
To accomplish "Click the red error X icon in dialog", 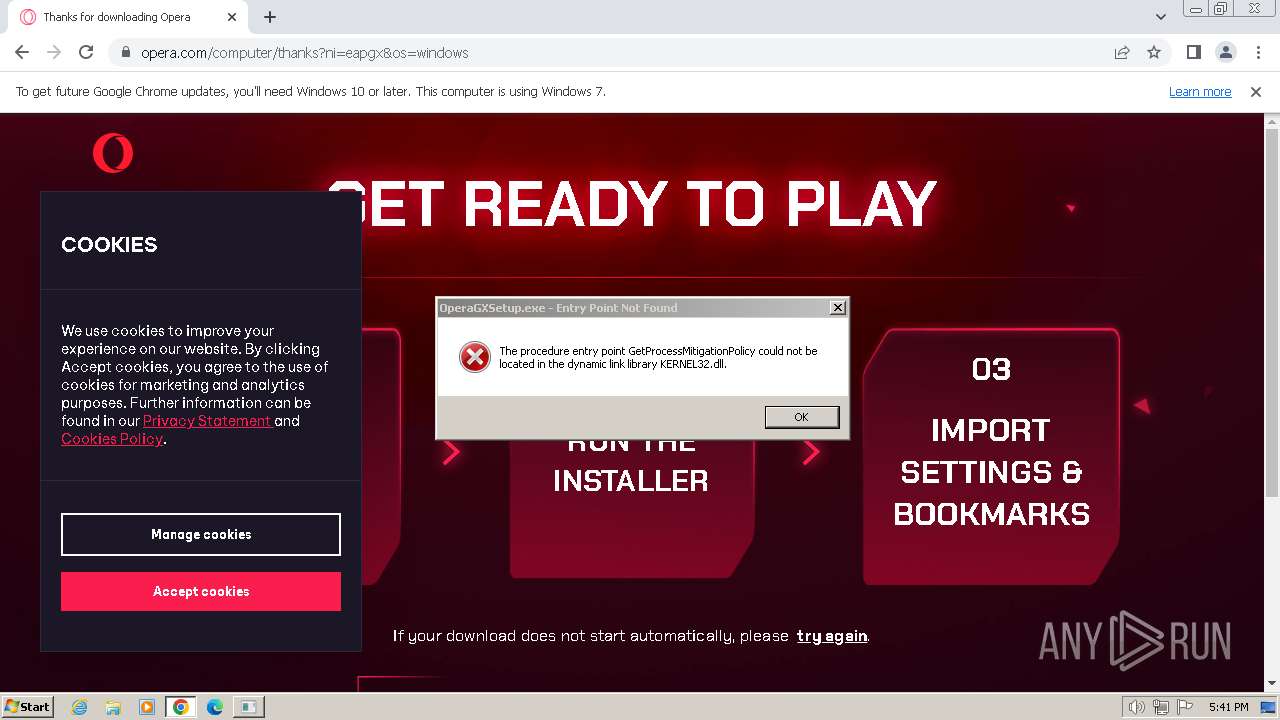I will (x=475, y=357).
